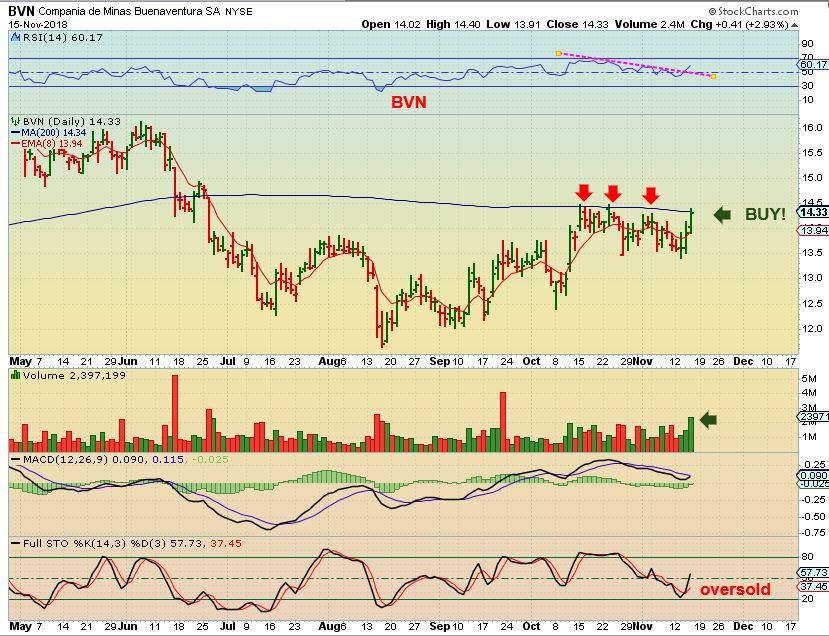Screen dimensions: 829x636
Task: Click the MA(200) 14.34 legend text
Action: 53,133
